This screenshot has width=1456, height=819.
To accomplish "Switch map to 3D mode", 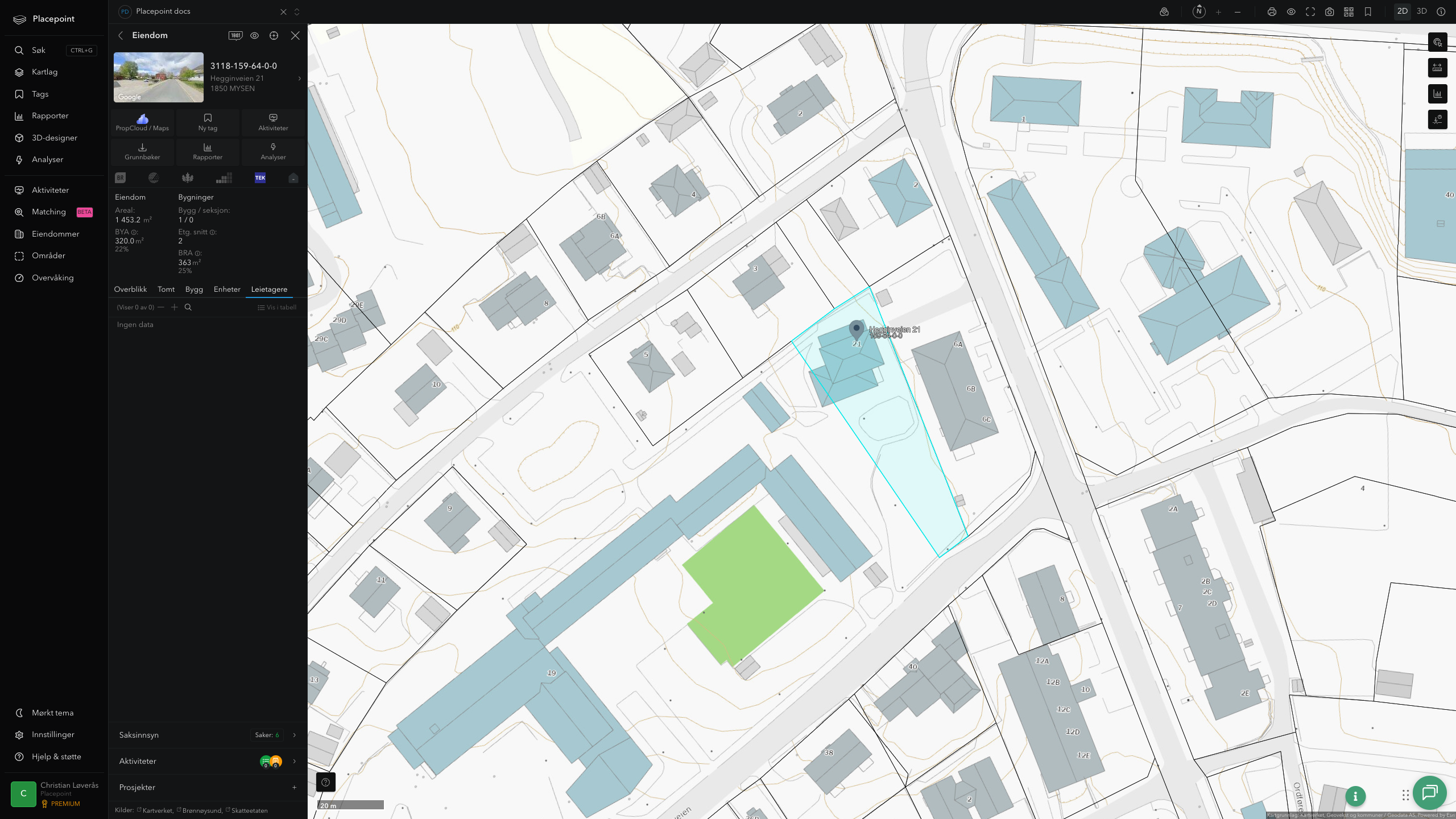I will coord(1422,11).
